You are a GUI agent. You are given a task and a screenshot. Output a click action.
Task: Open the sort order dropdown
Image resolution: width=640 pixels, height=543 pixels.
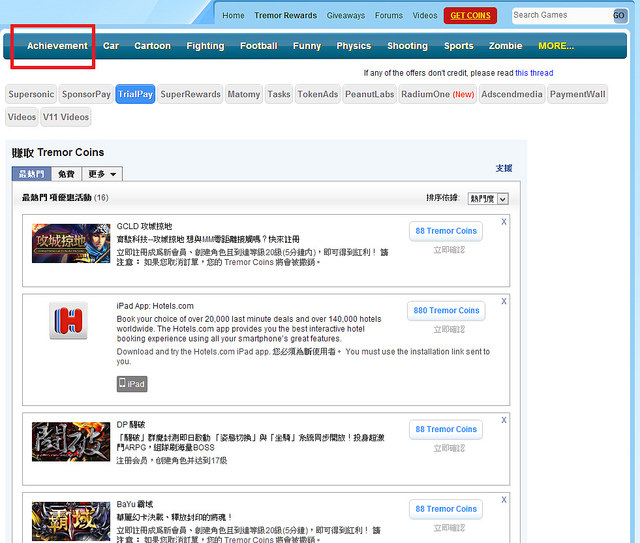point(488,199)
